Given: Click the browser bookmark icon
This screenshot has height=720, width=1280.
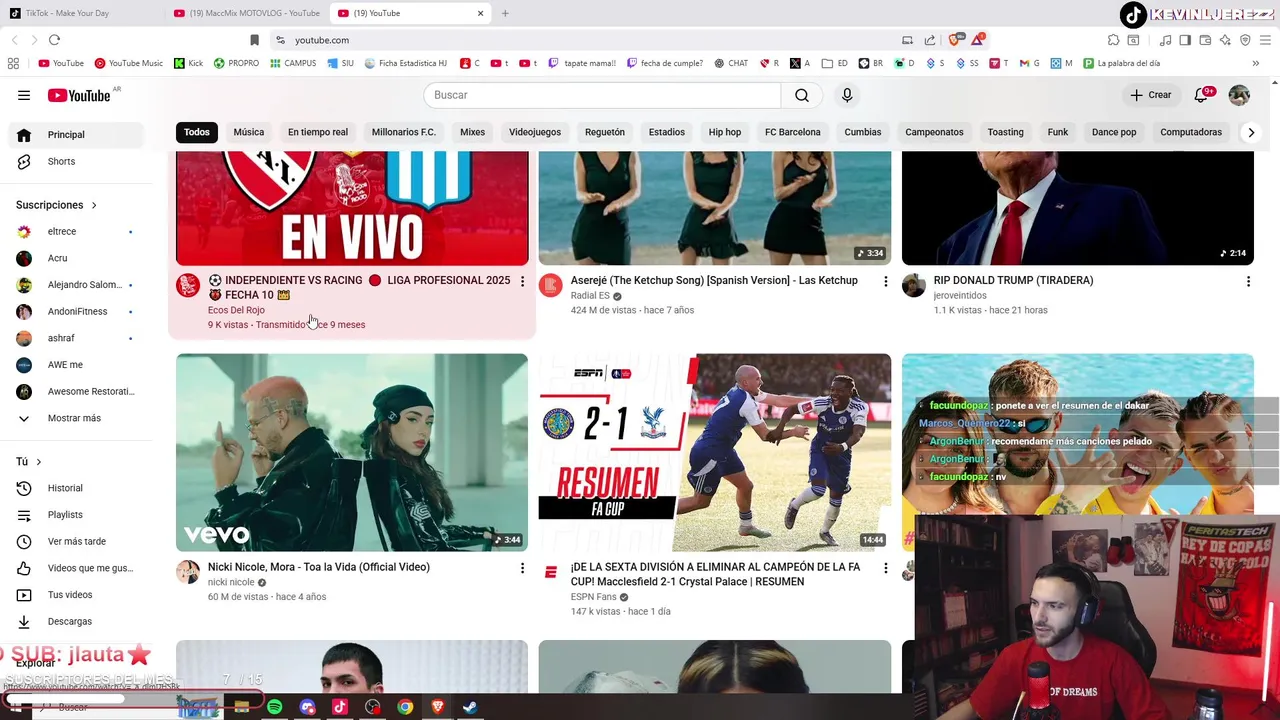Looking at the screenshot, I should pyautogui.click(x=254, y=40).
